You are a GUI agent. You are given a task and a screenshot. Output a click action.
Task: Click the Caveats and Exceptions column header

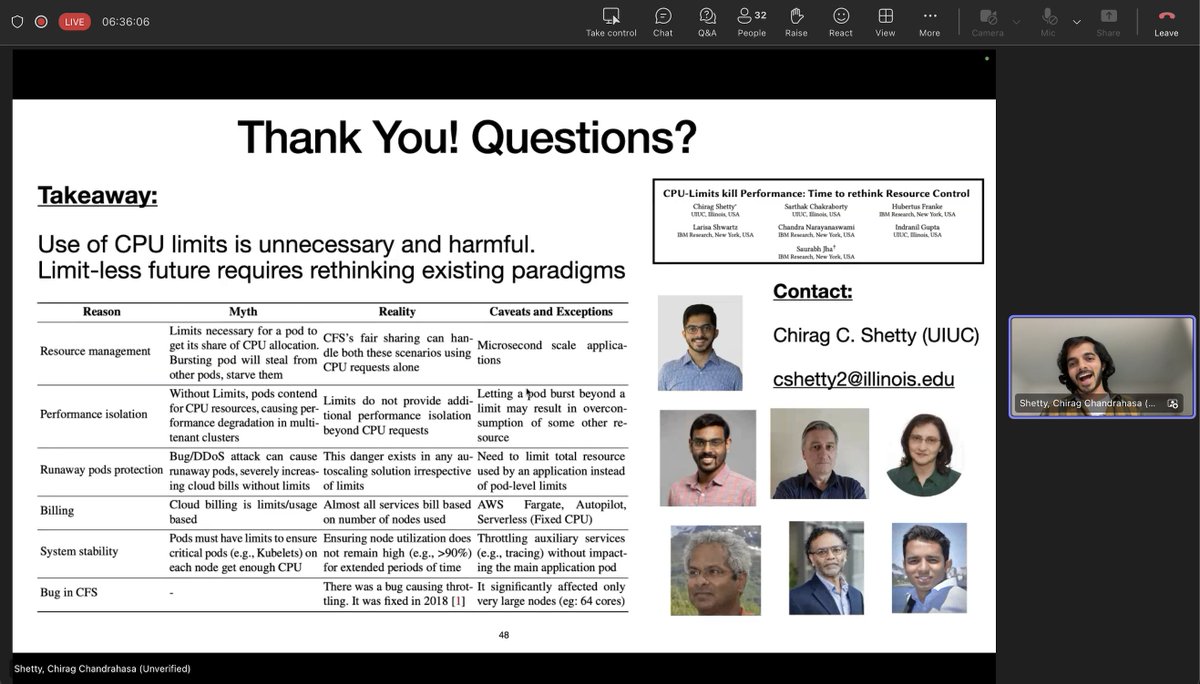[551, 312]
